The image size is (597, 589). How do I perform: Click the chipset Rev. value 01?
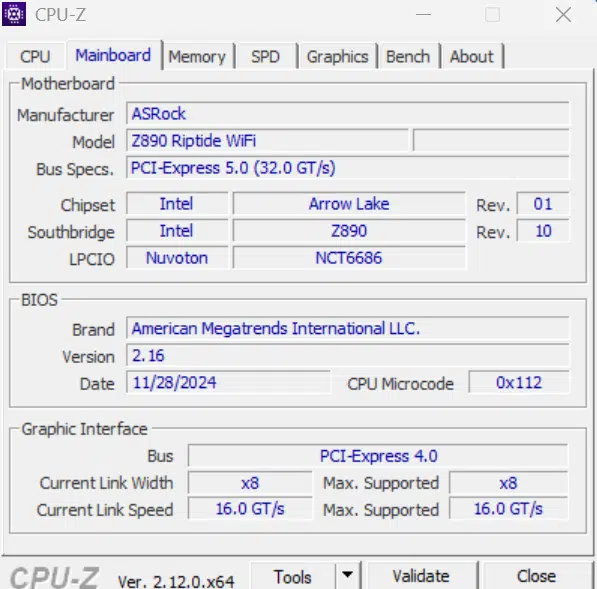pos(543,204)
